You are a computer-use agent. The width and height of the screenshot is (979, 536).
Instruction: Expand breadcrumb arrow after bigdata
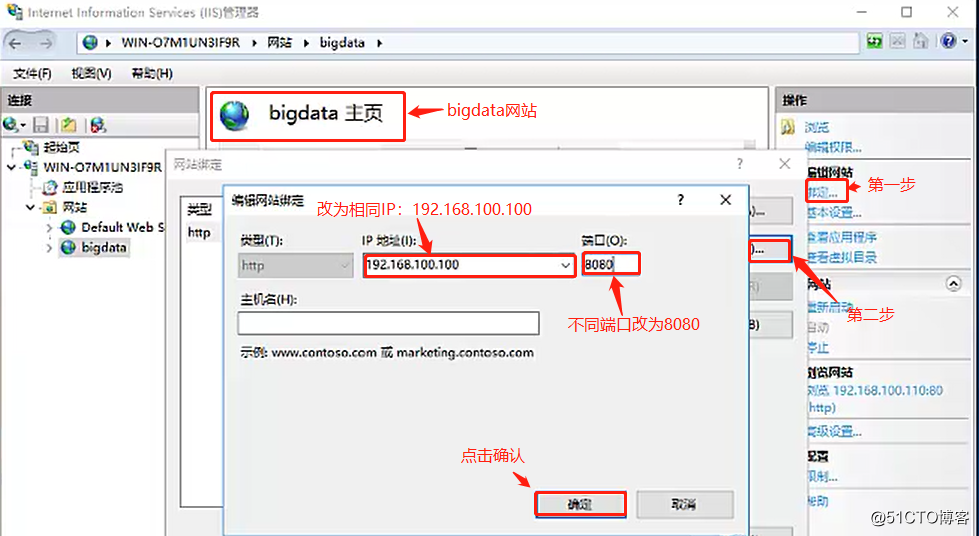point(379,43)
